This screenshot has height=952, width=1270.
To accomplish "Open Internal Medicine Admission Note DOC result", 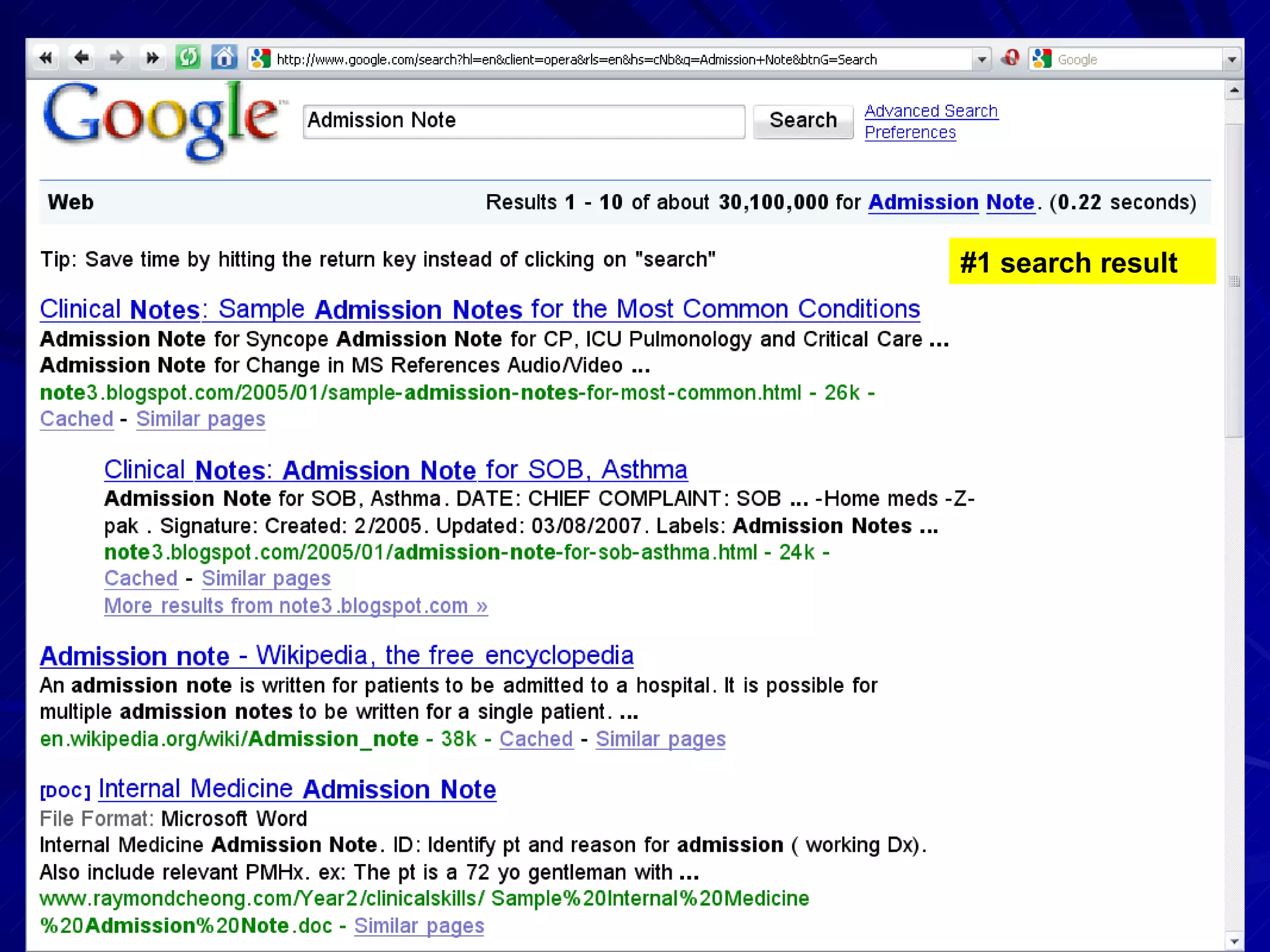I will click(297, 790).
